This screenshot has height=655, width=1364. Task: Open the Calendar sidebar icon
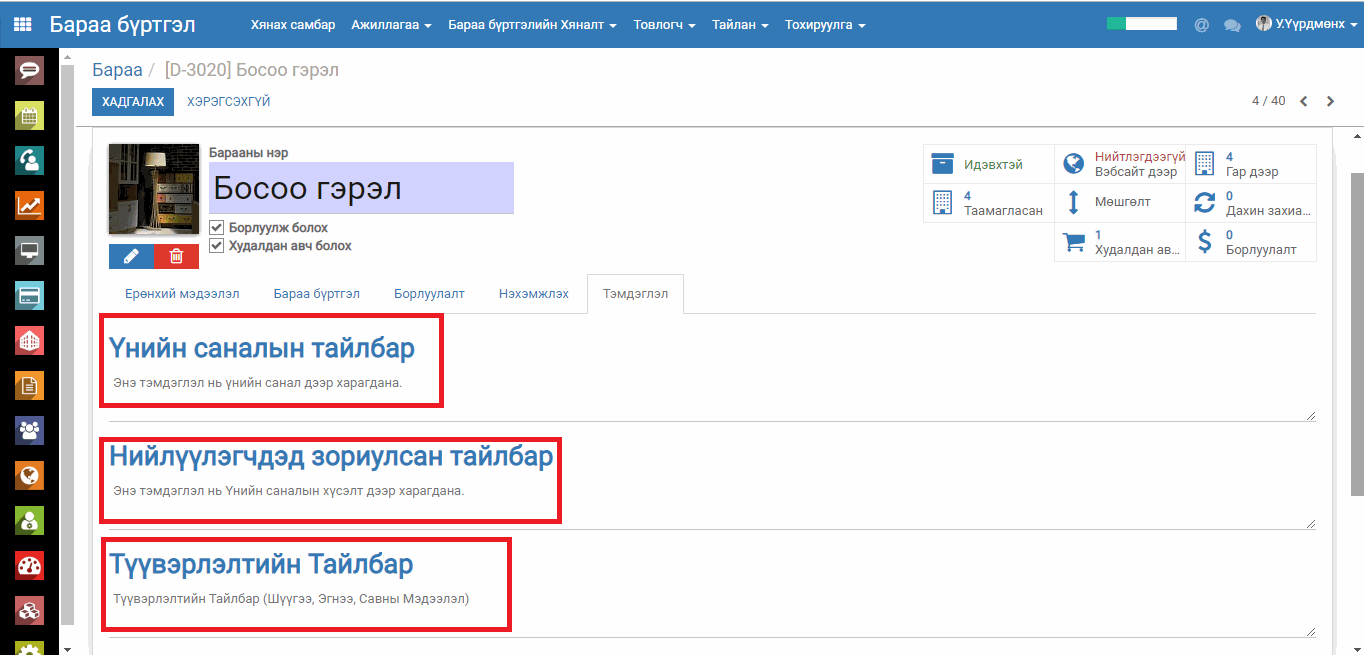click(29, 115)
